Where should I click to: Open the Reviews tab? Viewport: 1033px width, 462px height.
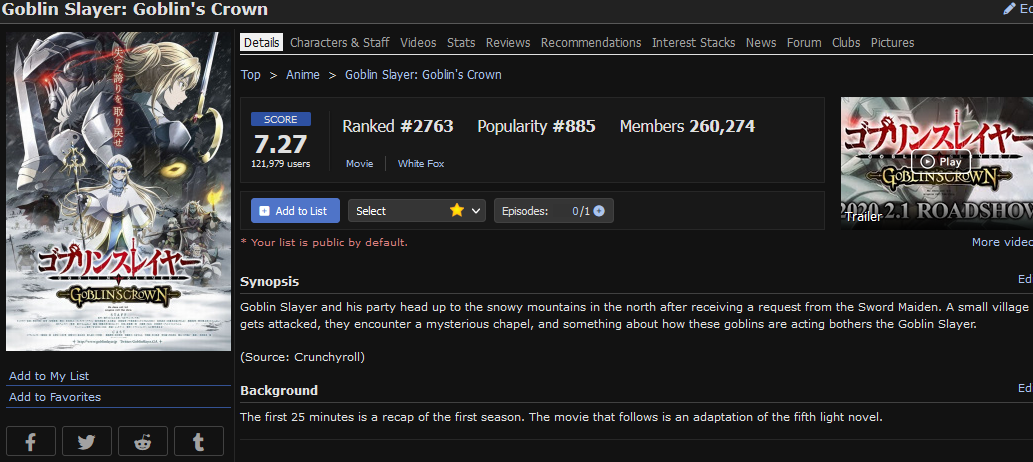coord(508,42)
